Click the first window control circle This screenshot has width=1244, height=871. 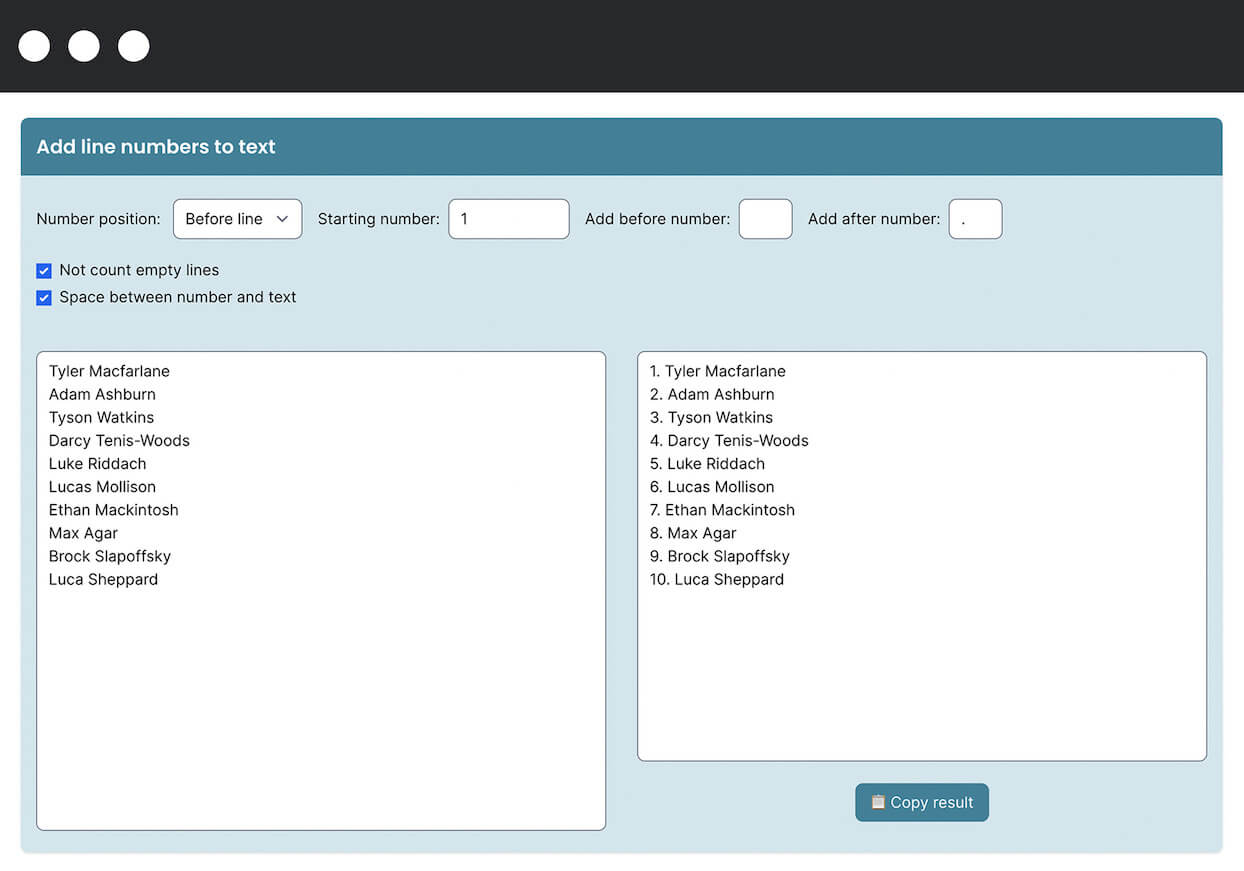click(x=34, y=46)
